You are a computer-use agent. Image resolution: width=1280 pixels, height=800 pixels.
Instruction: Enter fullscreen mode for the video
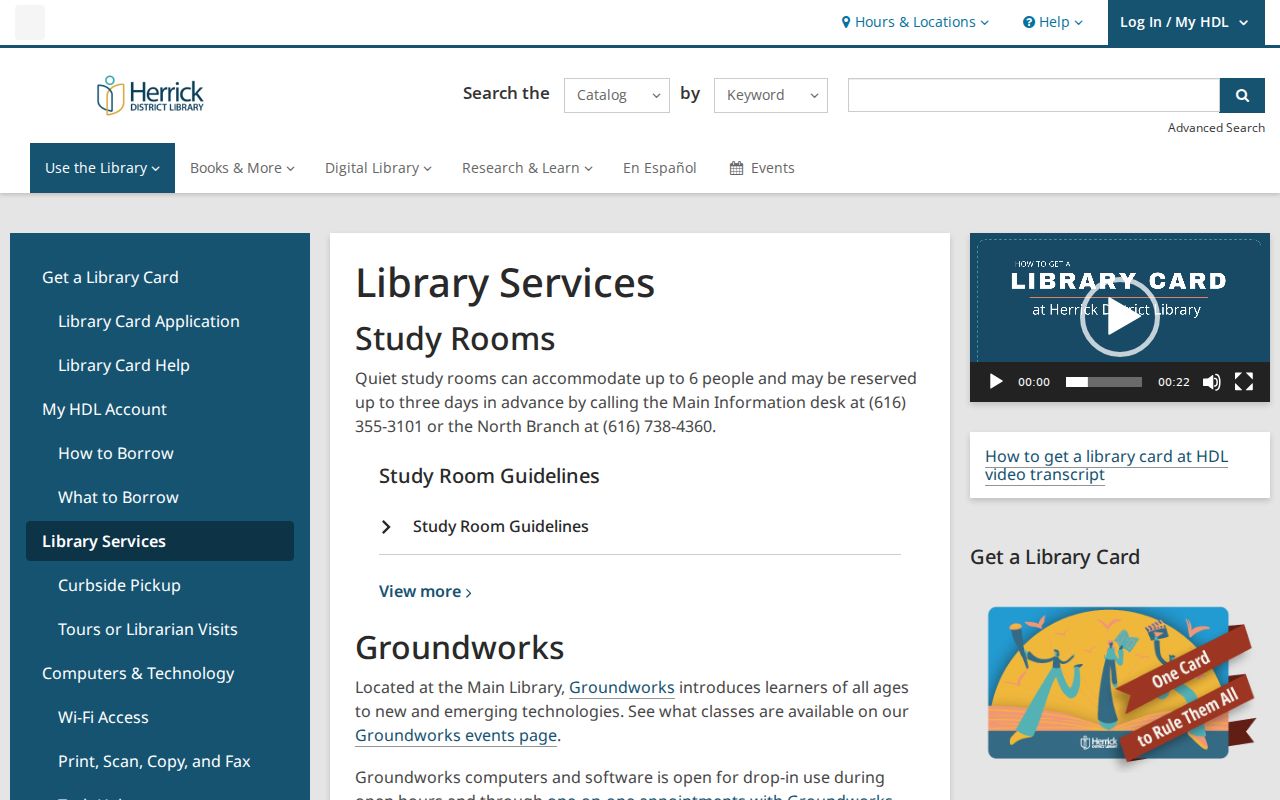pos(1244,381)
